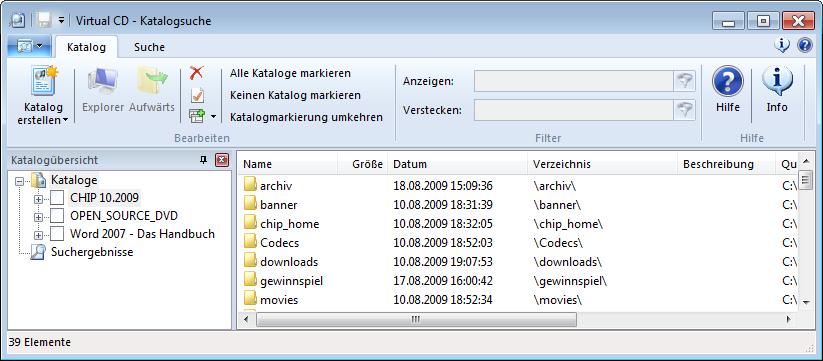Select CHIP 10.2009 catalog label

coord(104,198)
